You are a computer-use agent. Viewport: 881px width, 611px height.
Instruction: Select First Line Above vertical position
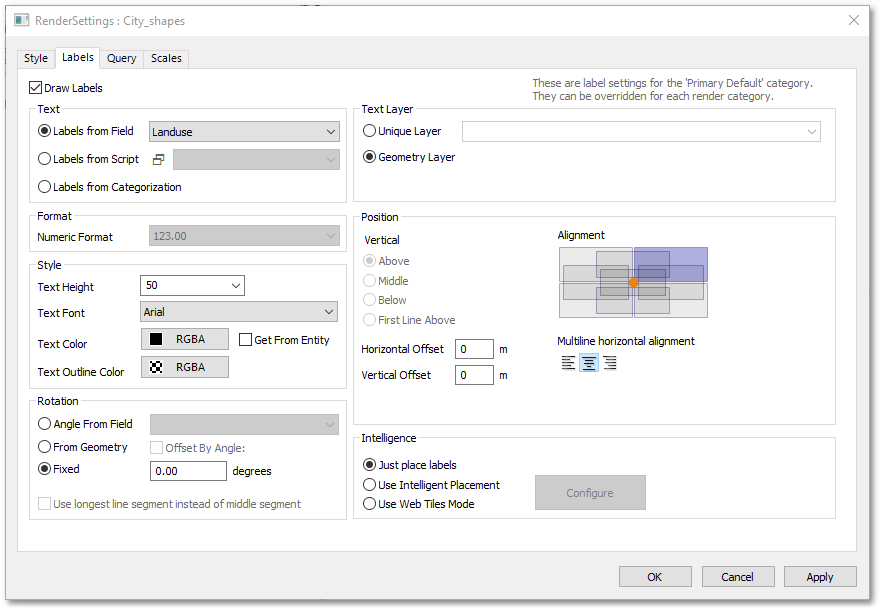[369, 320]
